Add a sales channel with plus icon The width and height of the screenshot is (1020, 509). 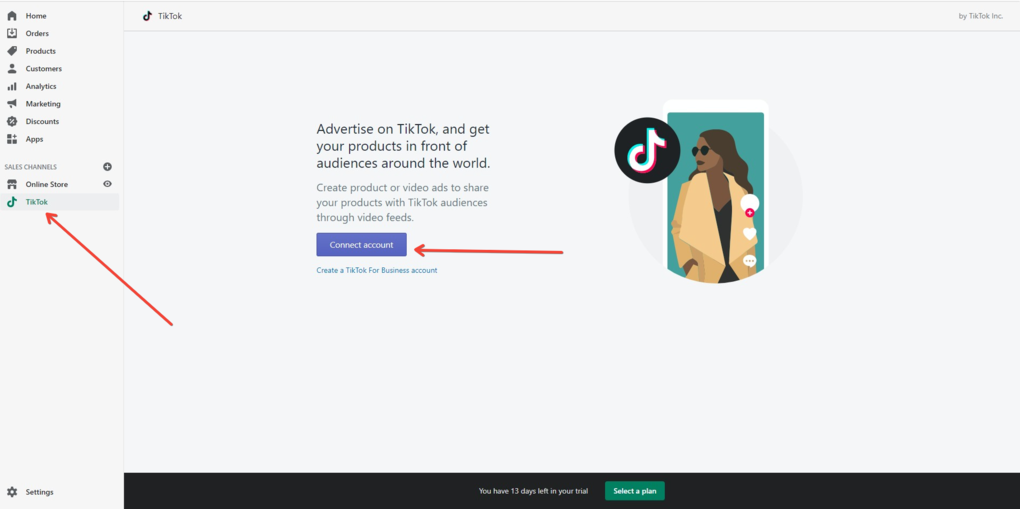pos(107,167)
